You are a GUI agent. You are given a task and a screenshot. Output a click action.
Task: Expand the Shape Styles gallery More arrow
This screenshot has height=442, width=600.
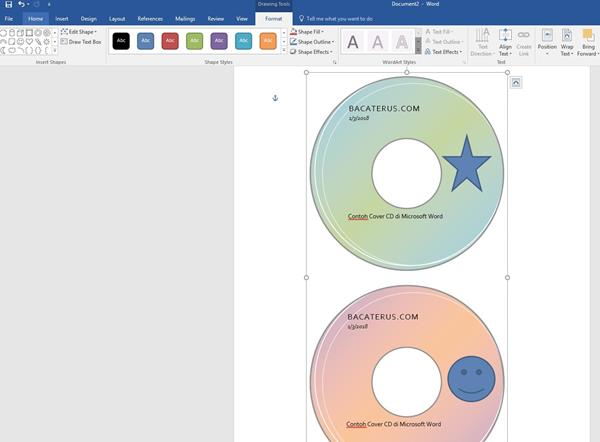[284, 51]
